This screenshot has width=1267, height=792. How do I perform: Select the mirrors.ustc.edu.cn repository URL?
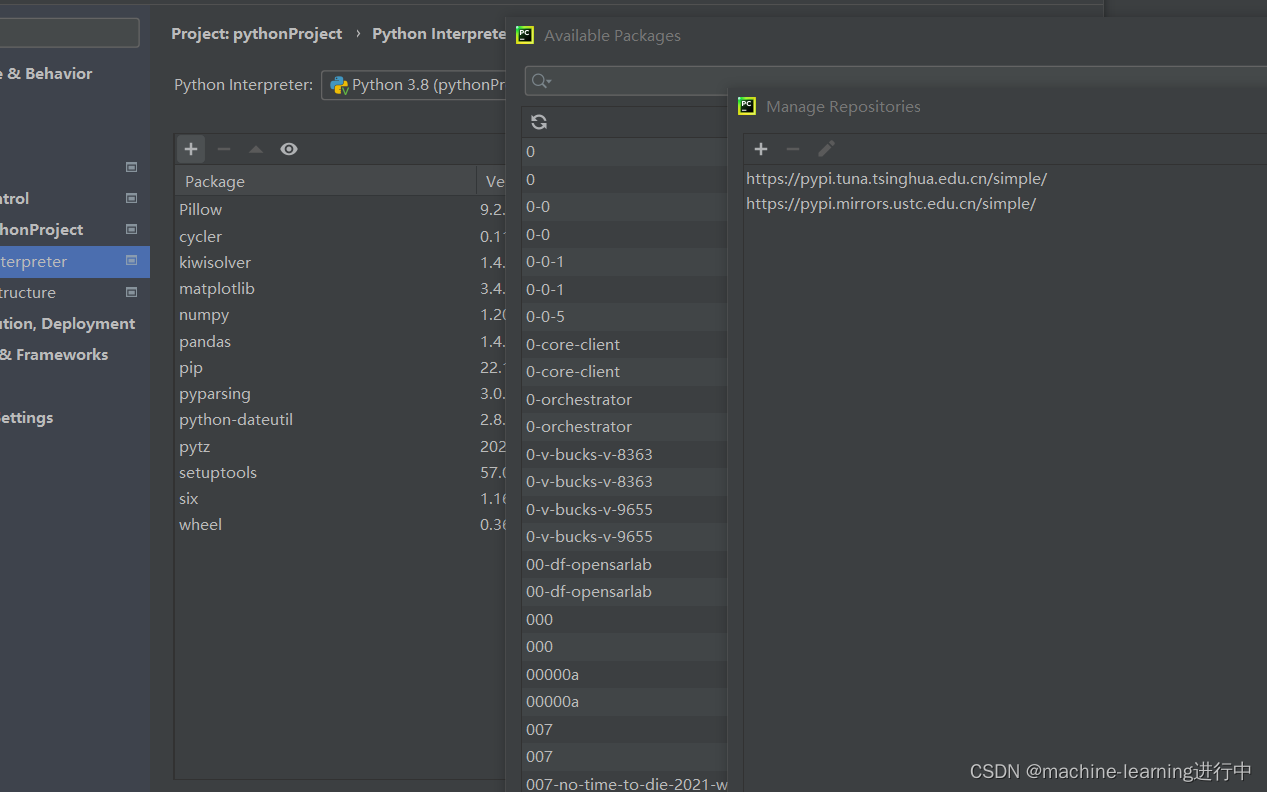pos(891,203)
